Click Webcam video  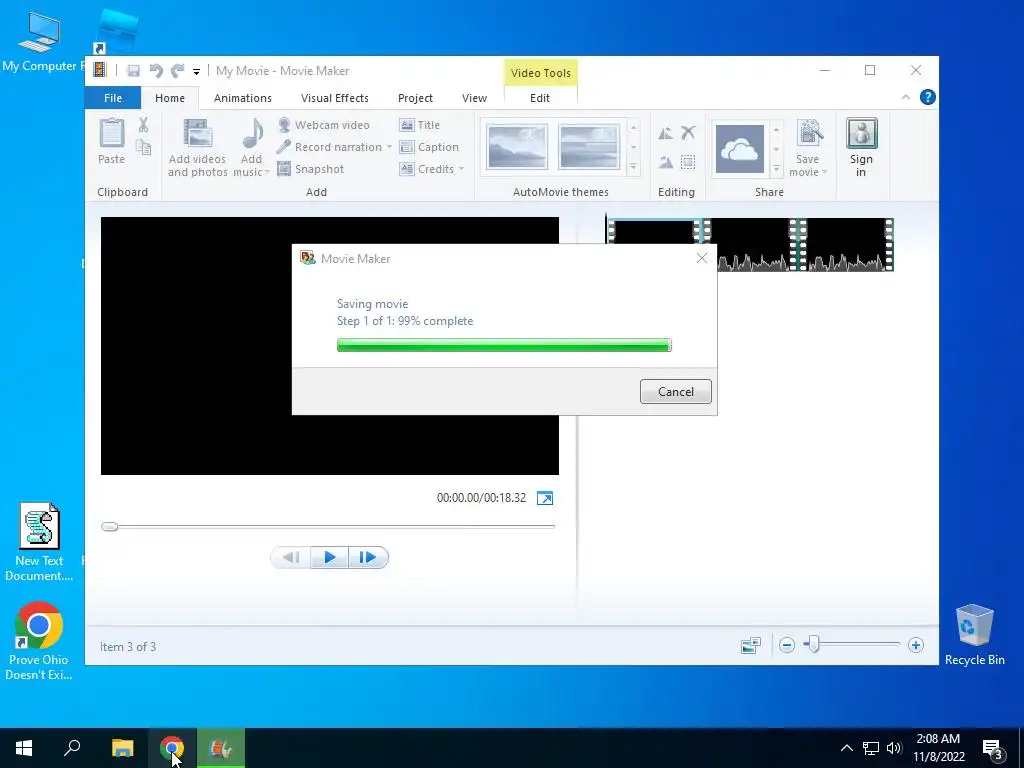click(324, 125)
